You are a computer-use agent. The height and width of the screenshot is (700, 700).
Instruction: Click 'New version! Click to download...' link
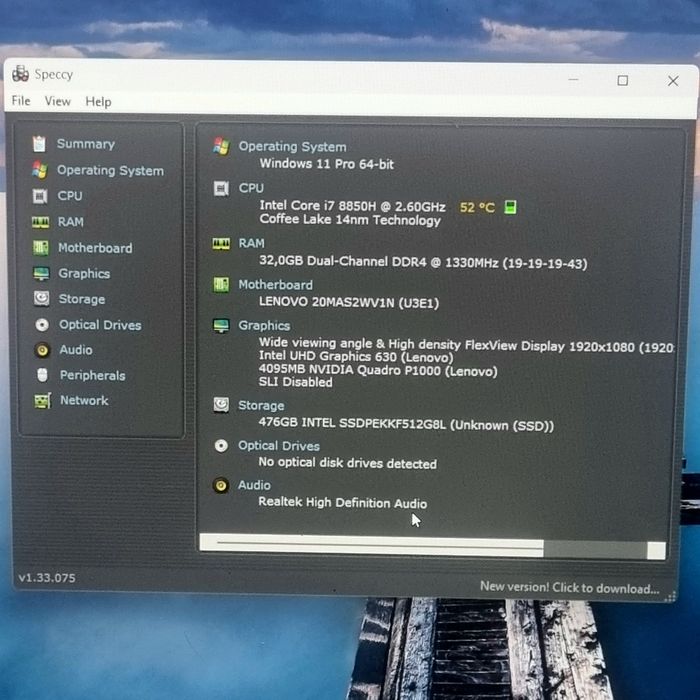coord(569,588)
